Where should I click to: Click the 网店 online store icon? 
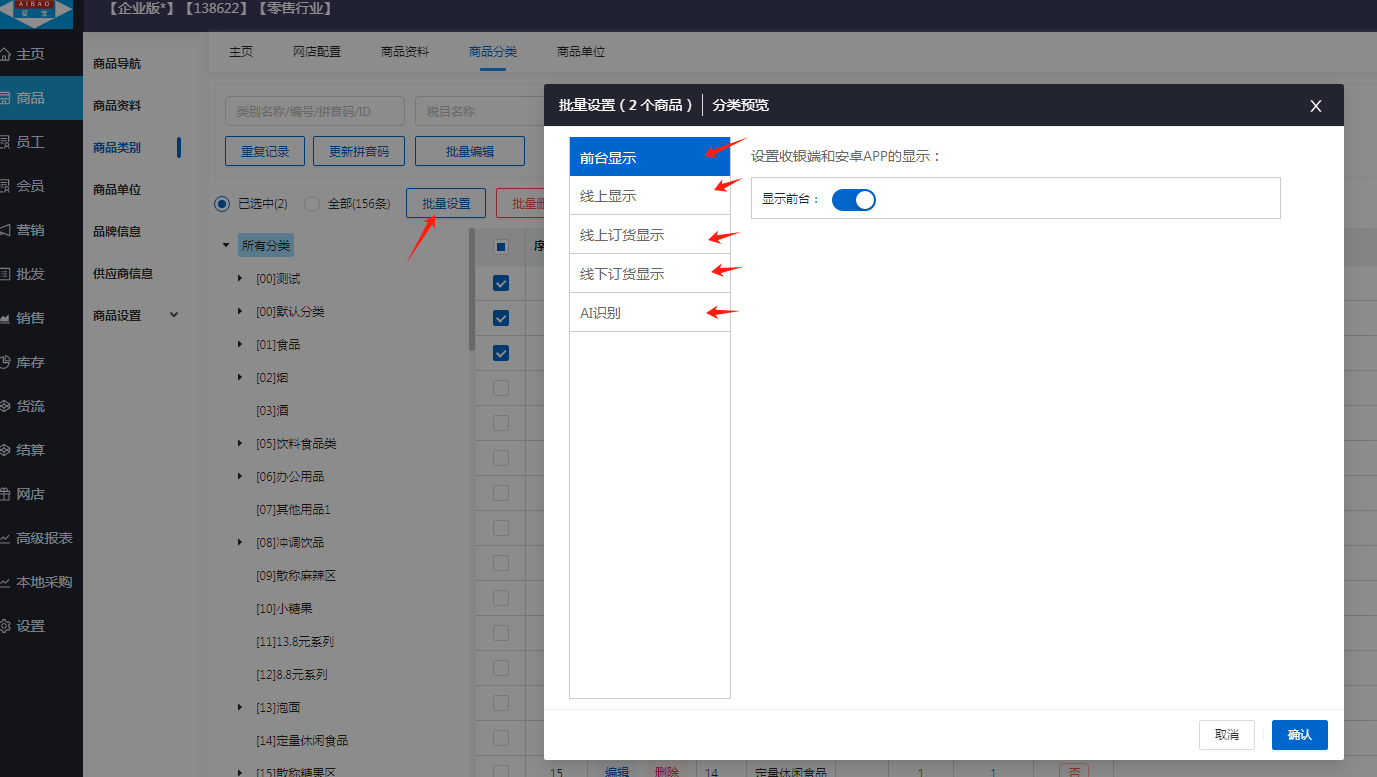coord(5,494)
